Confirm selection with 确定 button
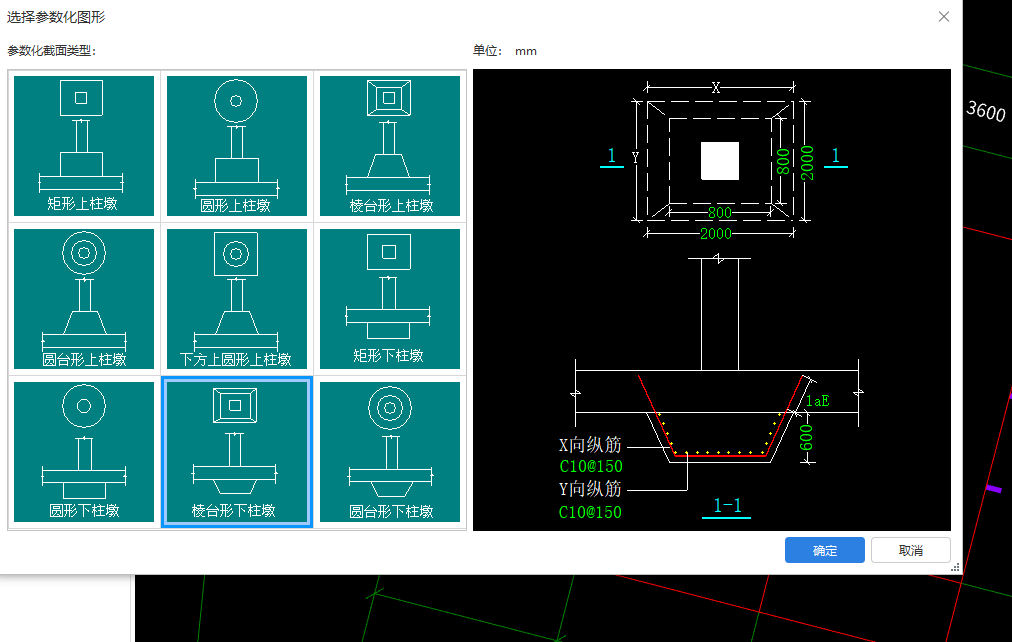This screenshot has height=642, width=1012. click(x=824, y=550)
